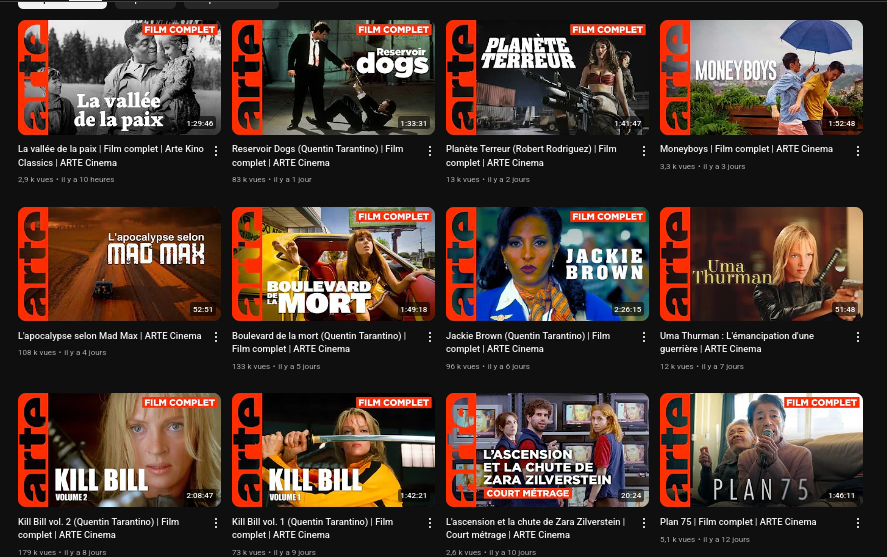The height and width of the screenshot is (557, 887).
Task: Open options menu for Boulevard de la mort
Action: click(x=430, y=337)
